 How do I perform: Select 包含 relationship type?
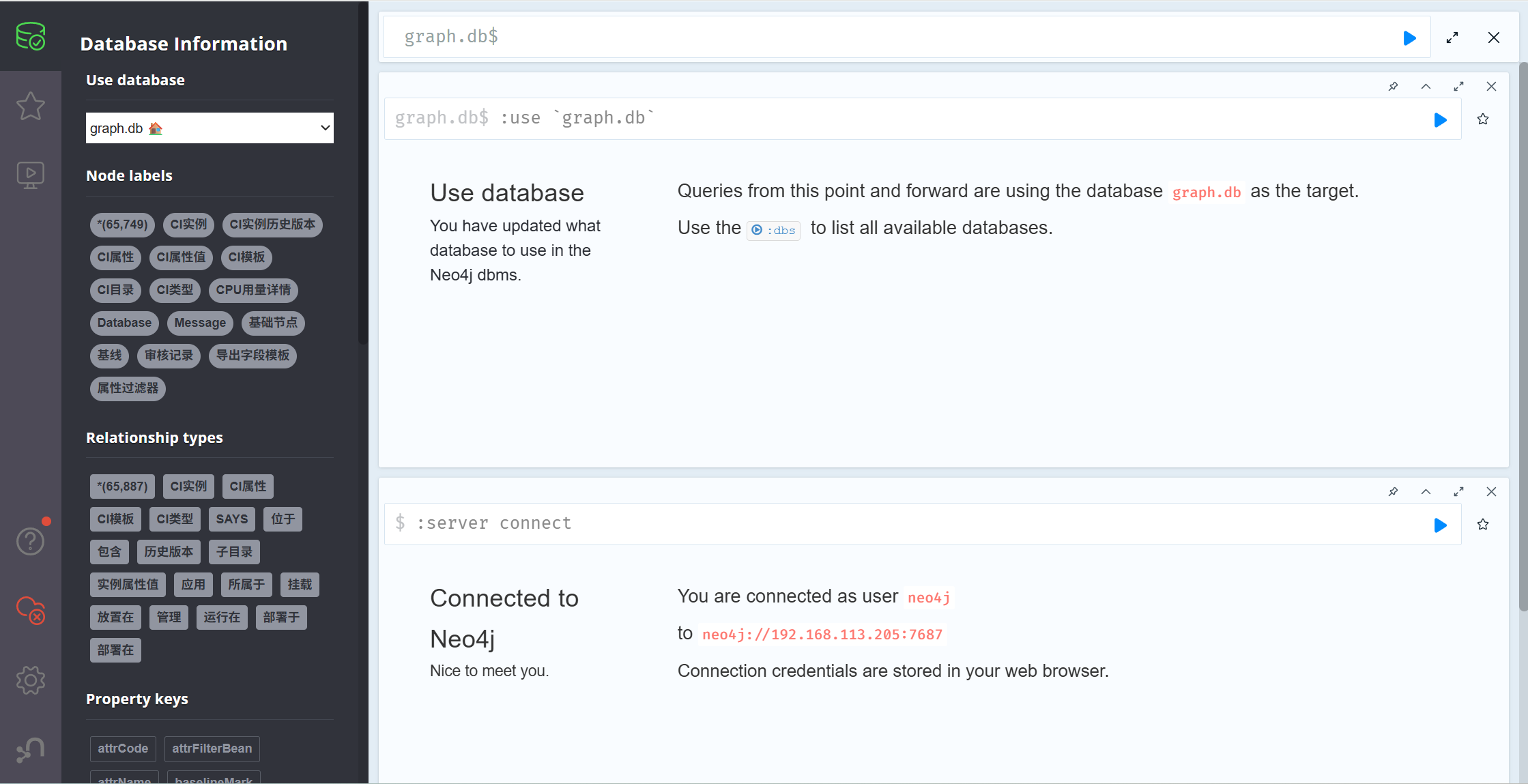coord(109,552)
